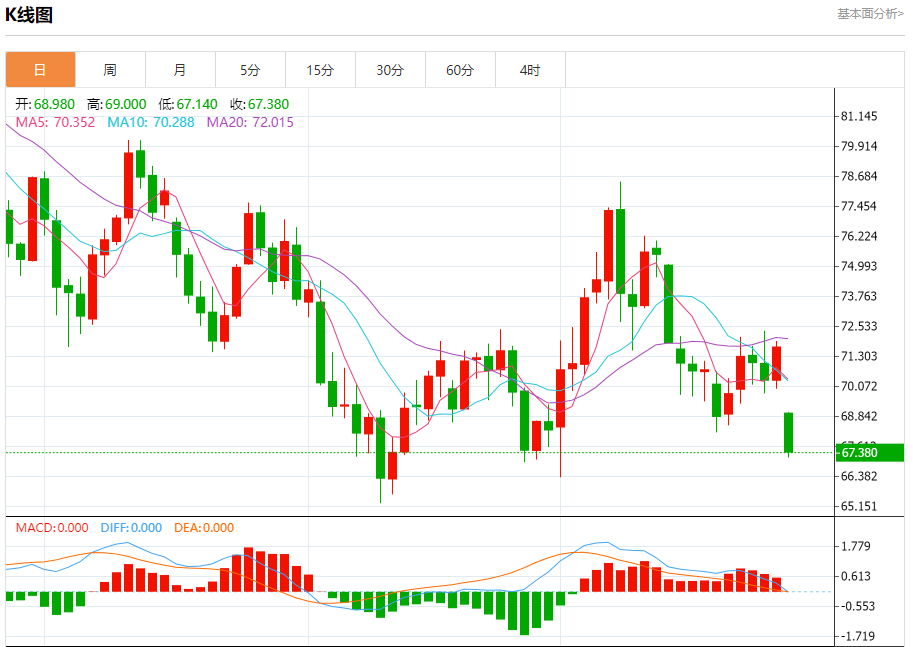This screenshot has width=913, height=647.
Task: Click the 77.454 price axis label
Action: 859,206
